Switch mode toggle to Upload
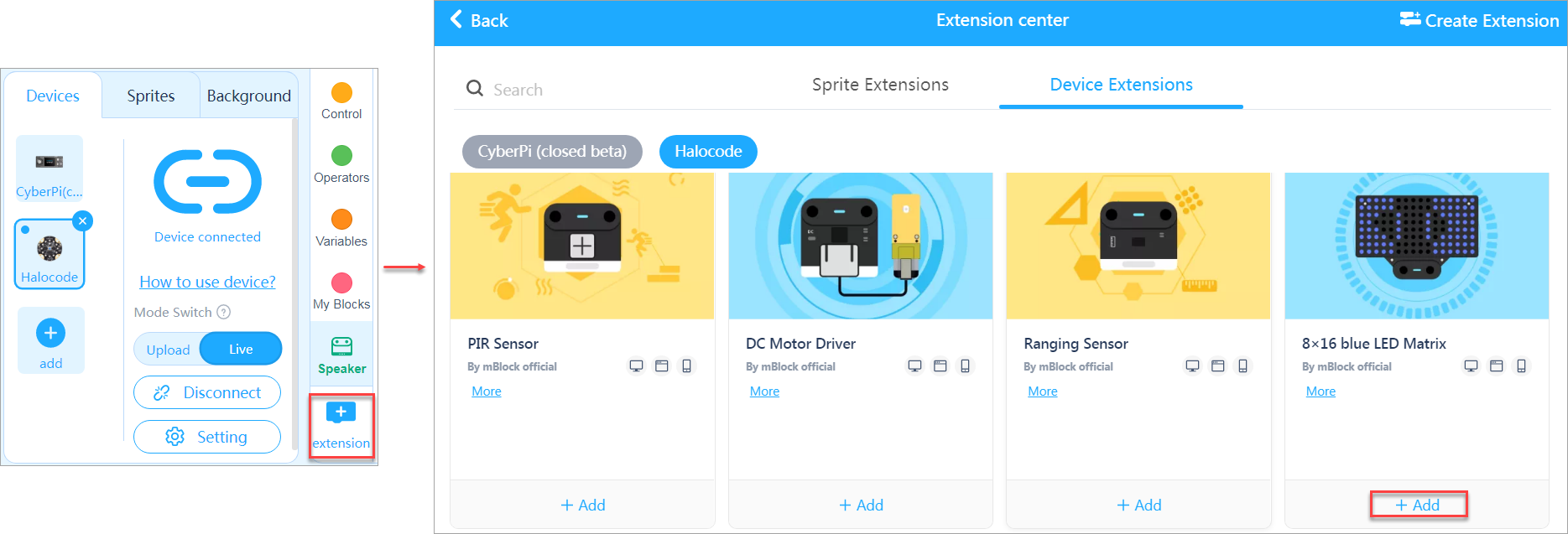This screenshot has height=534, width=1568. point(168,350)
